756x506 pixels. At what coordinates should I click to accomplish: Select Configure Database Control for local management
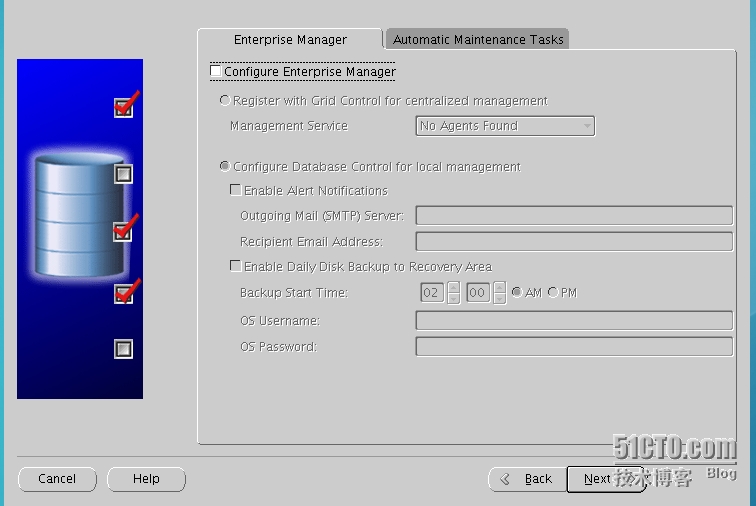click(225, 166)
